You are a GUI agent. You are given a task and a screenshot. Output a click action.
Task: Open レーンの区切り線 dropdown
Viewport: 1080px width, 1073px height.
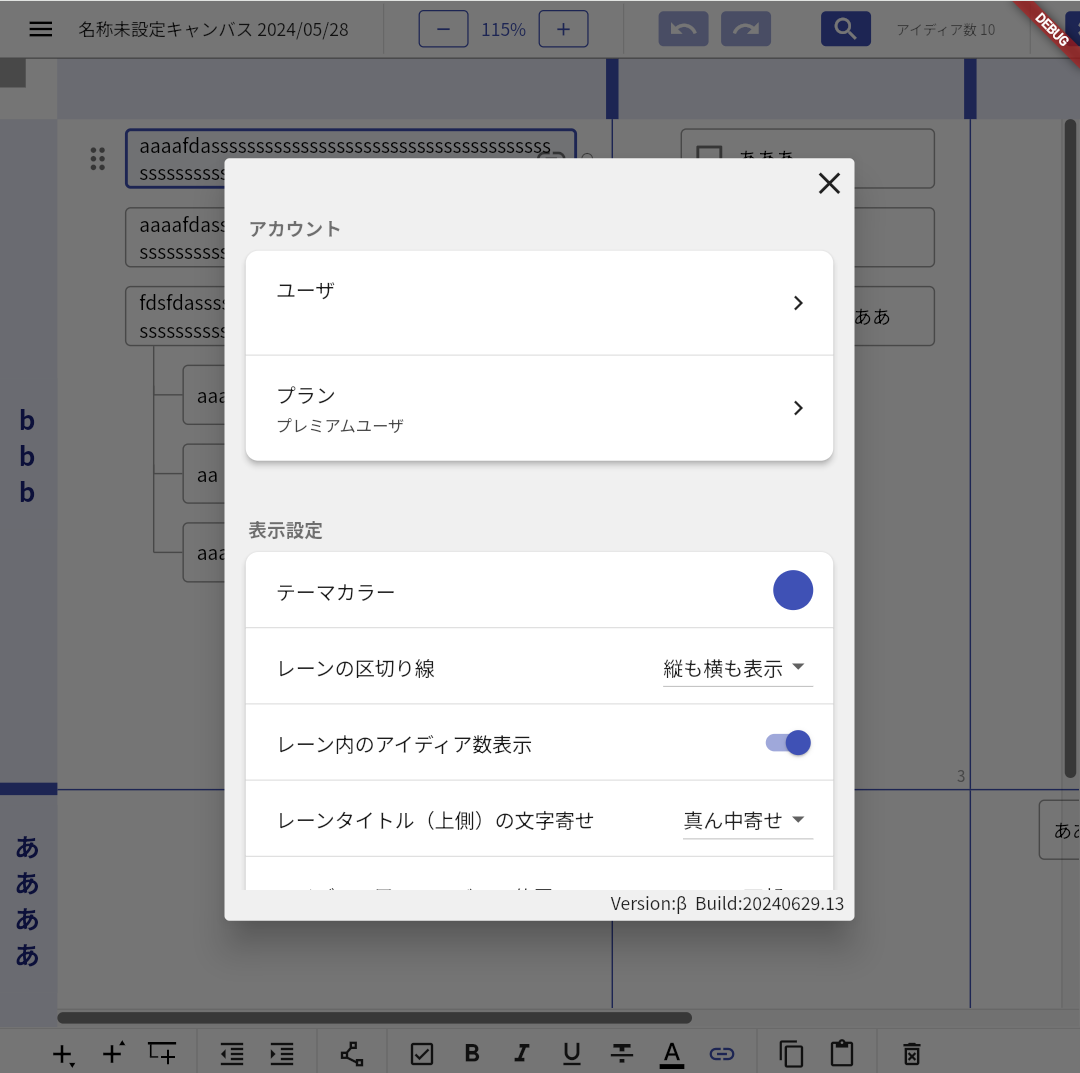(x=738, y=669)
